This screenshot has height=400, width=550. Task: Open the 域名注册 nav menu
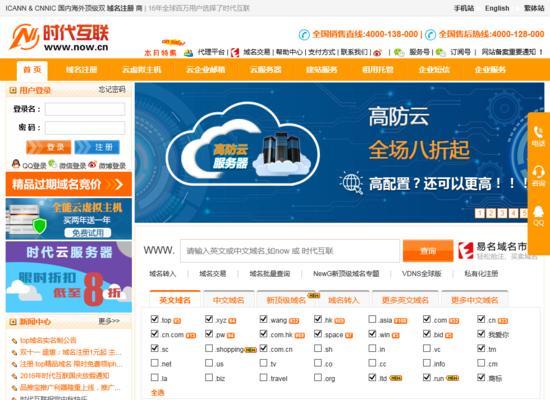pos(82,70)
